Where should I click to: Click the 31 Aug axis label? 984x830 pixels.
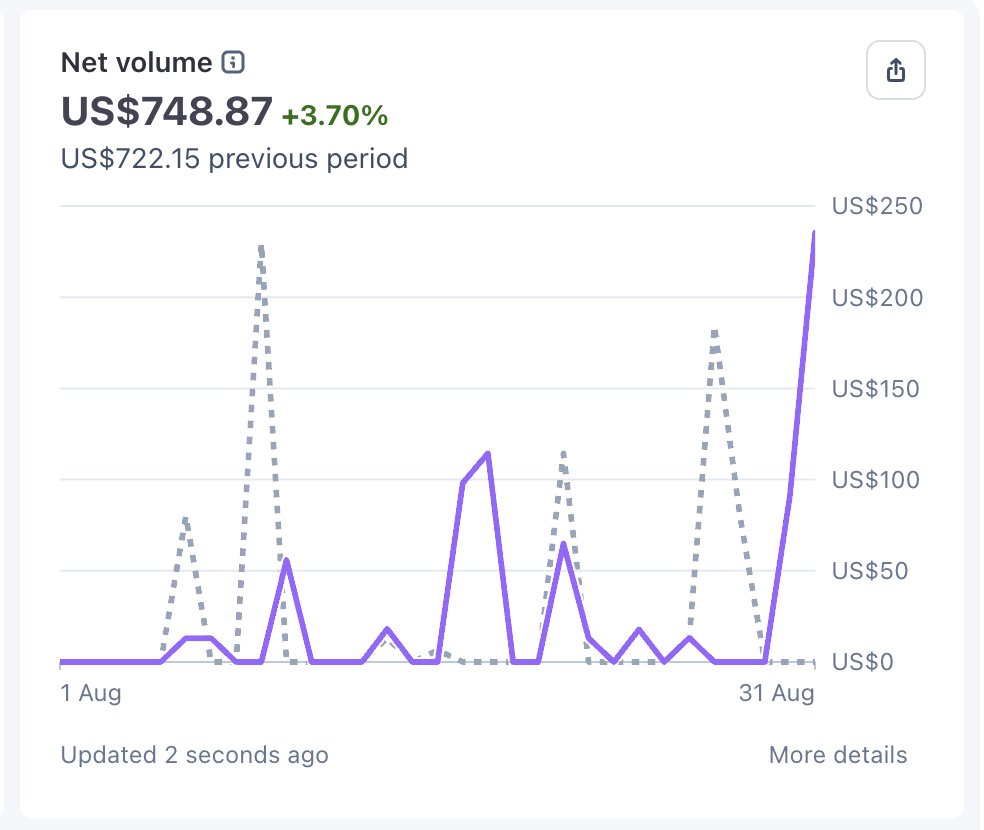(776, 693)
